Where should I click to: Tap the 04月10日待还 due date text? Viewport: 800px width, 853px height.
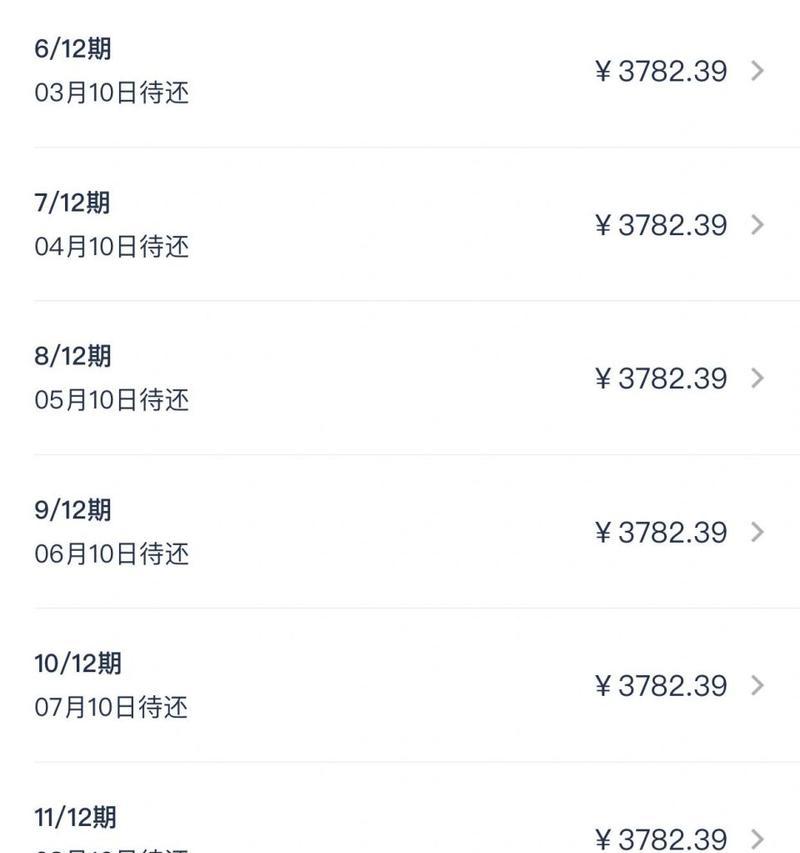[111, 246]
